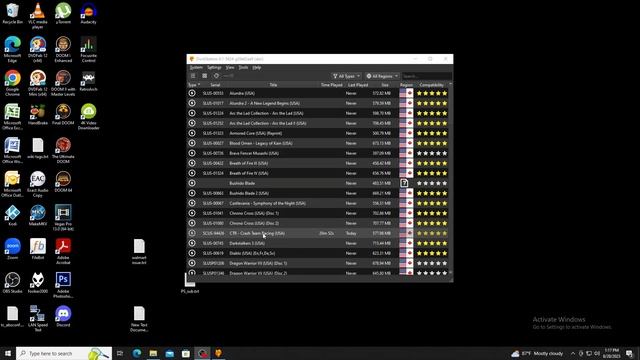Click the game list search field
The image size is (640, 360).
tap(426, 76)
